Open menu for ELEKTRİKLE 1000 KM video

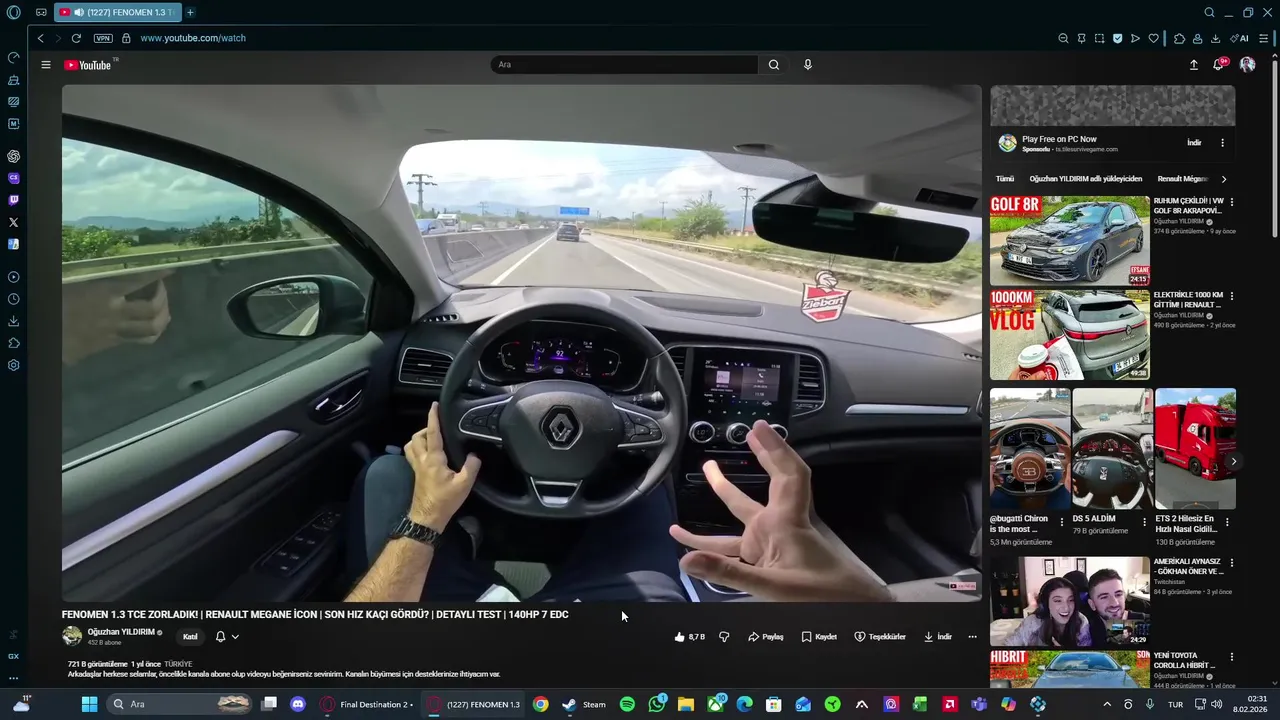[1231, 296]
